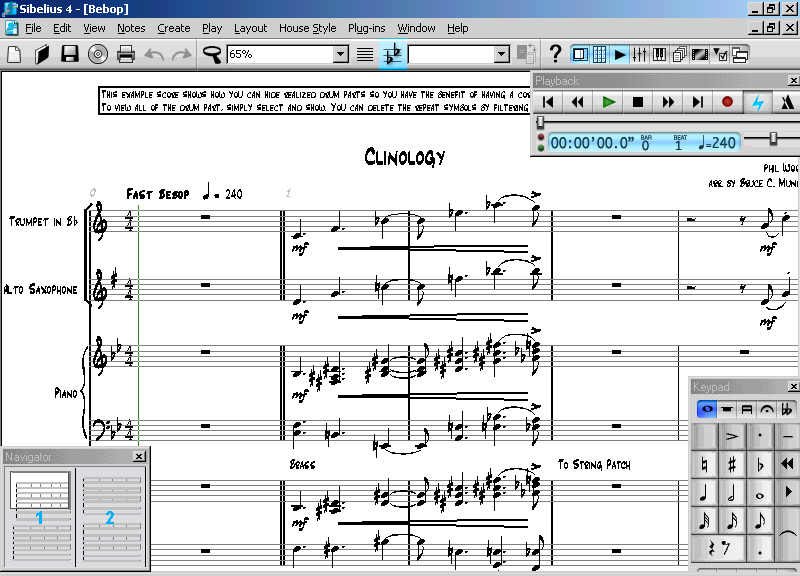Redo the last undone action
The image size is (800, 576).
coord(181,54)
